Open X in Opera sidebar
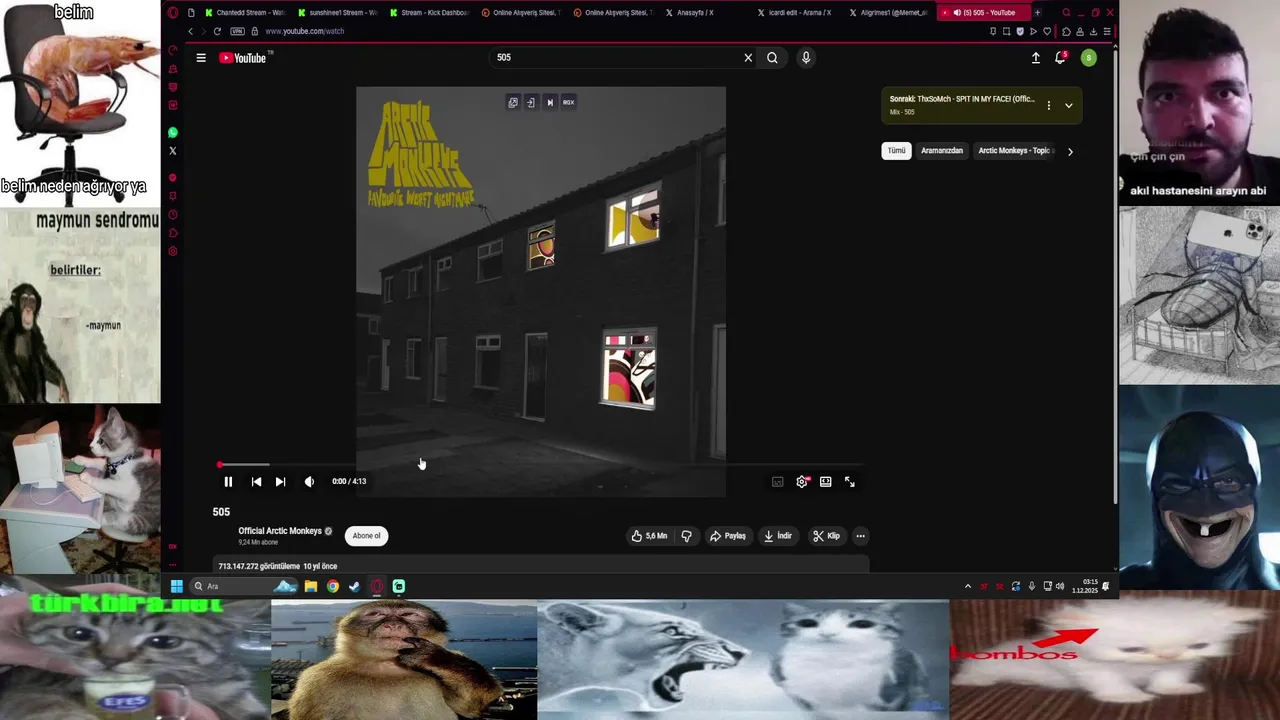 [173, 151]
